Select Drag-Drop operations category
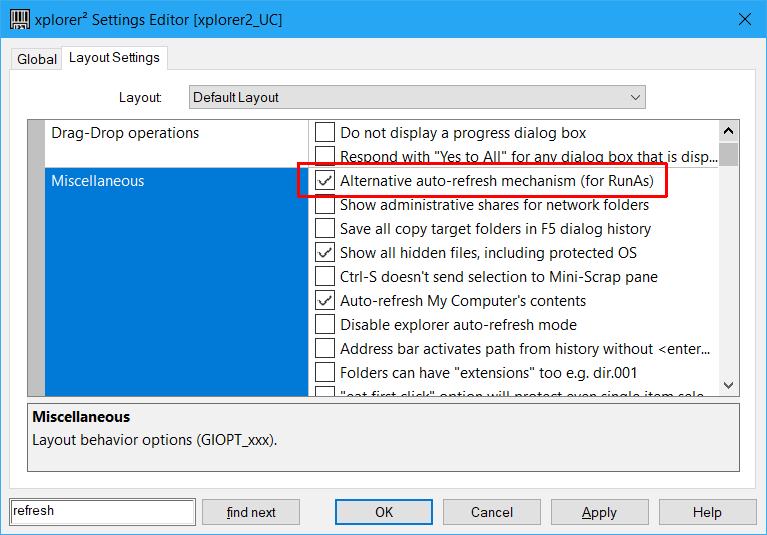 click(x=125, y=133)
